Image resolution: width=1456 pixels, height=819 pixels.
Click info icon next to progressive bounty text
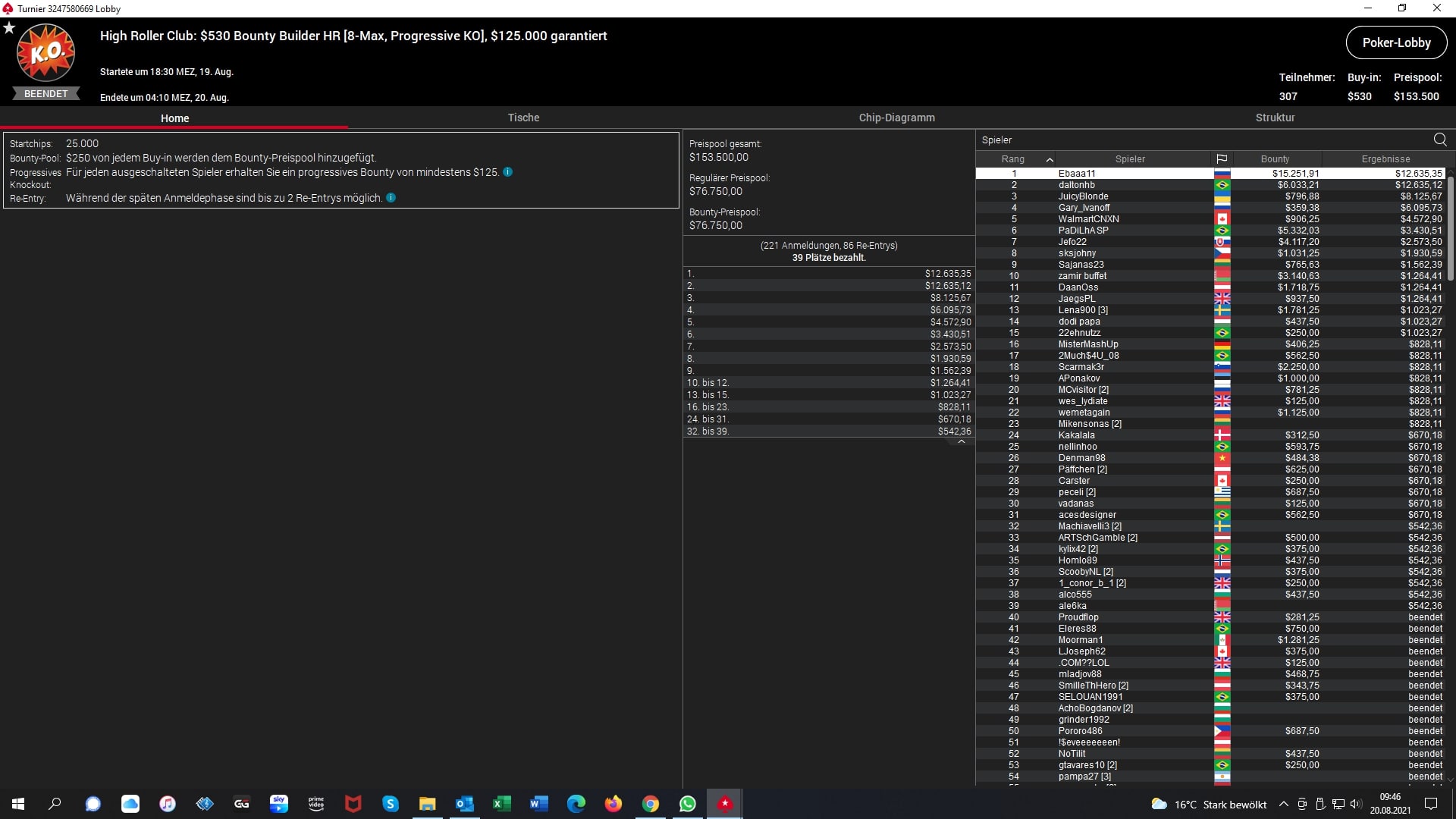pos(508,172)
